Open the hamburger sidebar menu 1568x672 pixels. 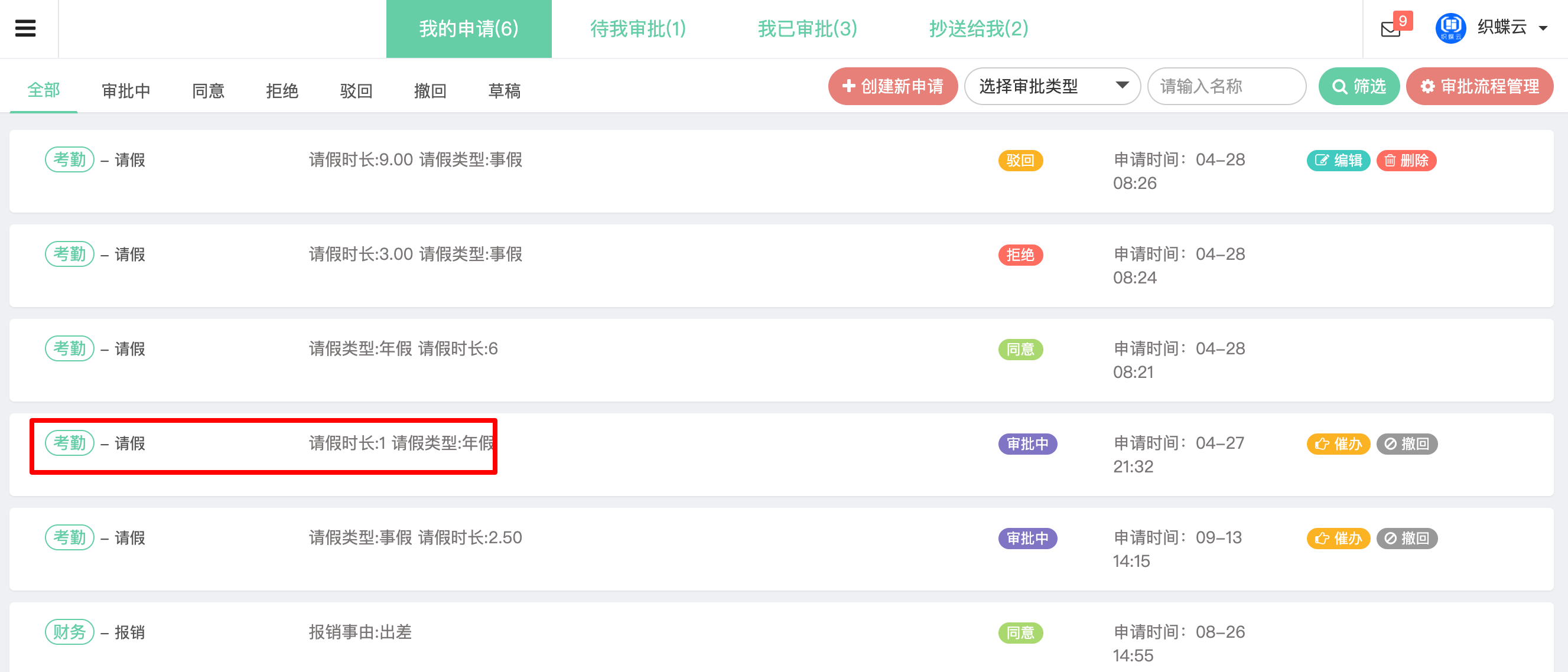(25, 28)
